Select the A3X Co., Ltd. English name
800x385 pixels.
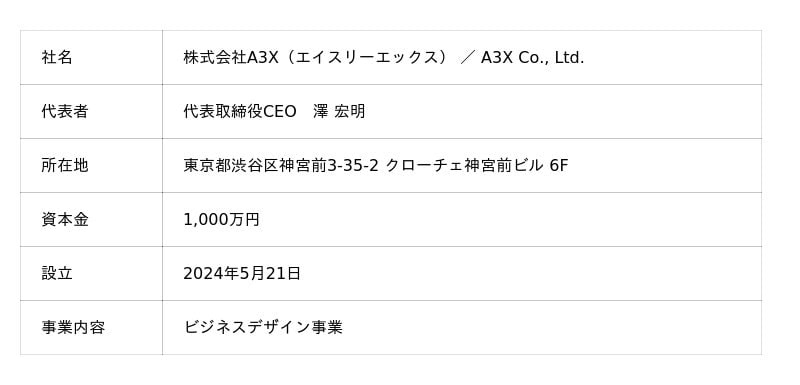[532, 58]
